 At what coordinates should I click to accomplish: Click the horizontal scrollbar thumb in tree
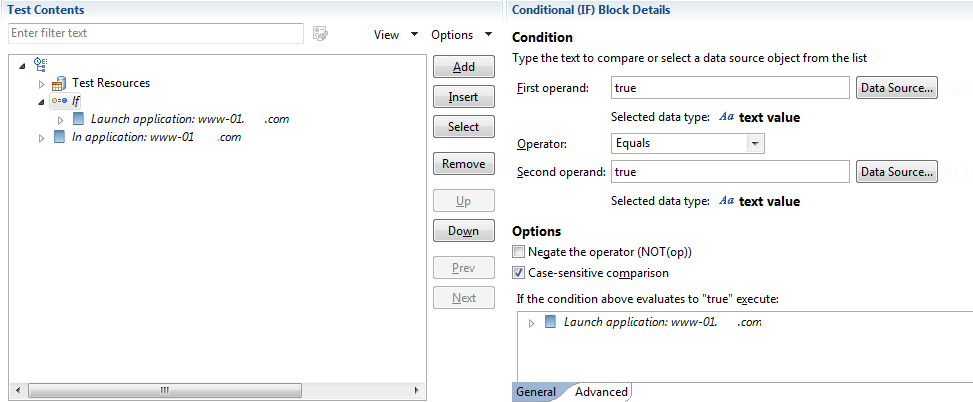coord(165,390)
